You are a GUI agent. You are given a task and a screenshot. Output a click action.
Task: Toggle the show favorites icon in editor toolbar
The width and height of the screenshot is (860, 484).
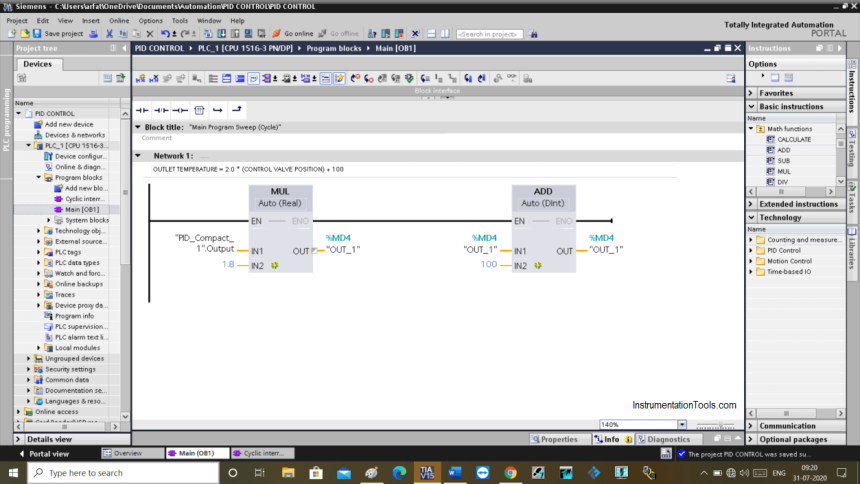coord(340,78)
